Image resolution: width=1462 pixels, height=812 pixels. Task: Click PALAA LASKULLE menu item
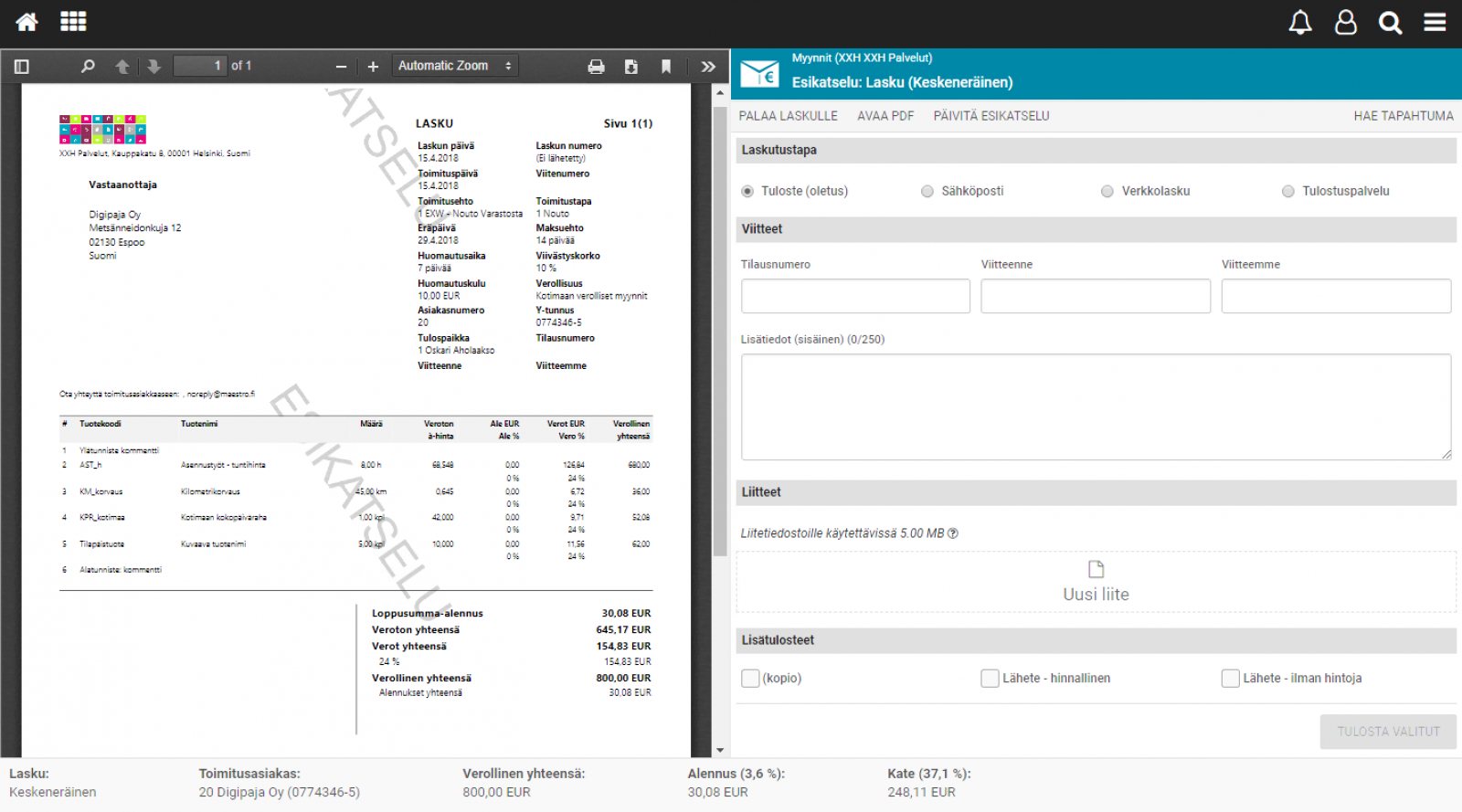point(789,116)
